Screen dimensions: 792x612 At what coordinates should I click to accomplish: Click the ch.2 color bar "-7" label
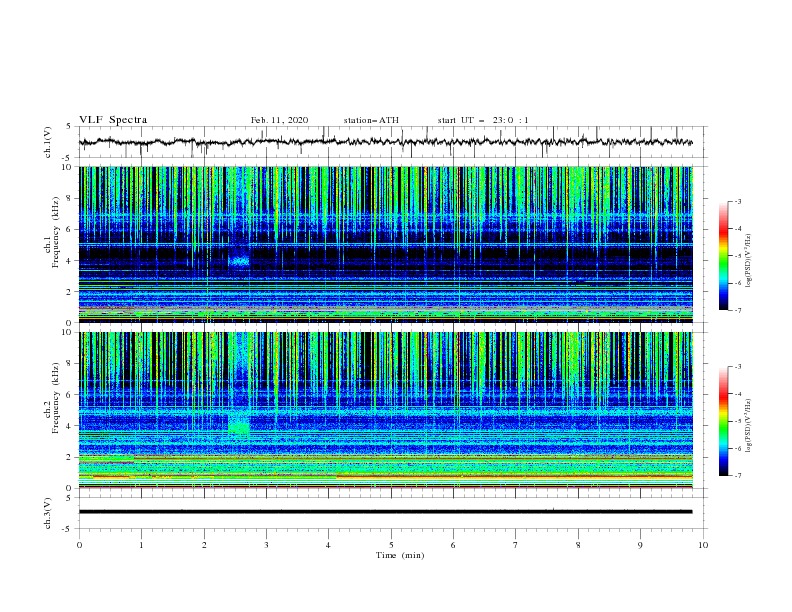pyautogui.click(x=737, y=476)
